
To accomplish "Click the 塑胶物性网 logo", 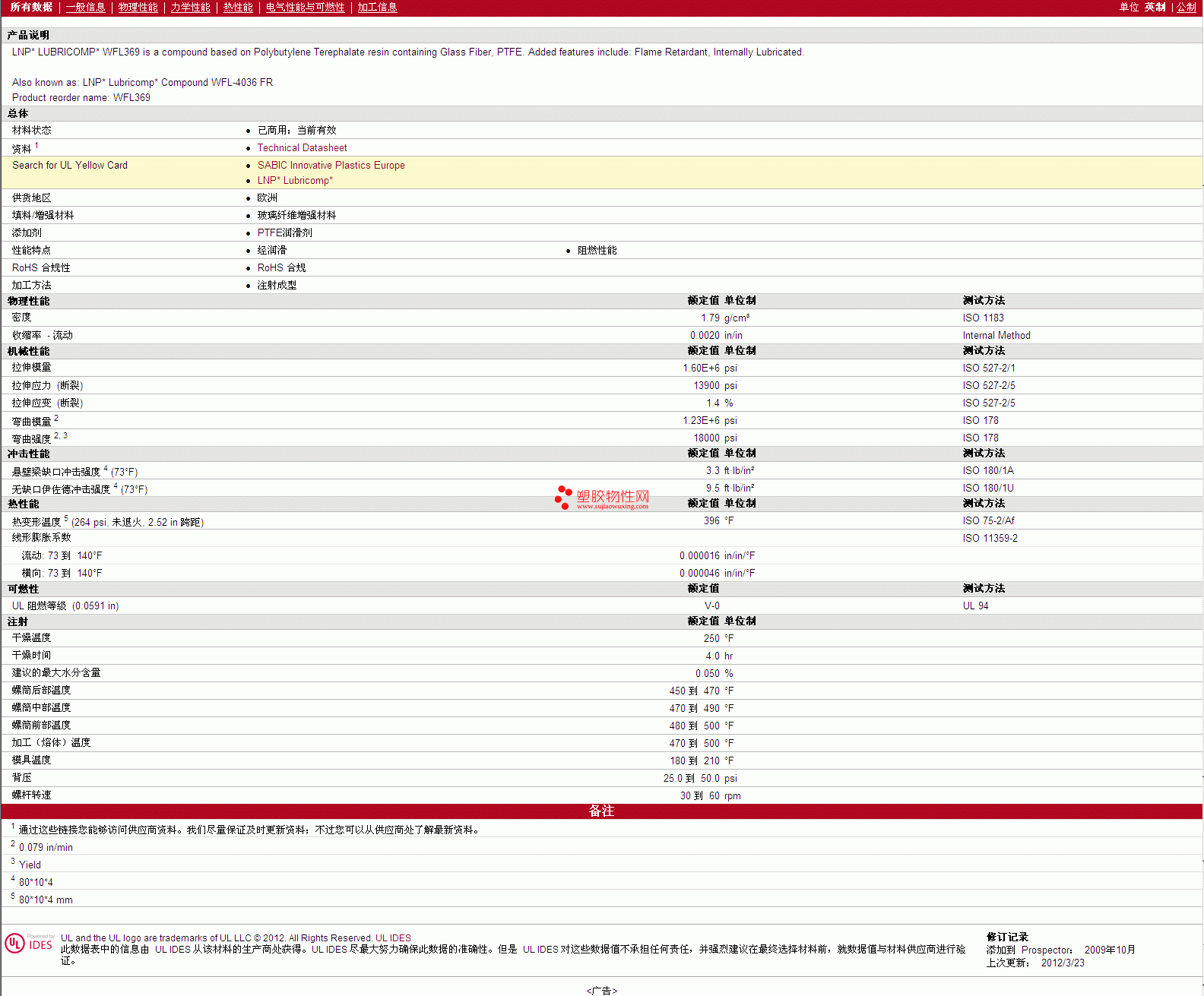I will pyautogui.click(x=603, y=498).
